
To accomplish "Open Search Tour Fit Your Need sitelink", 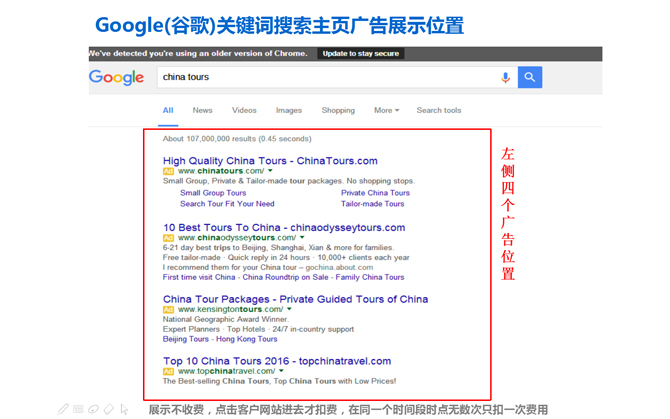I will coord(227,204).
